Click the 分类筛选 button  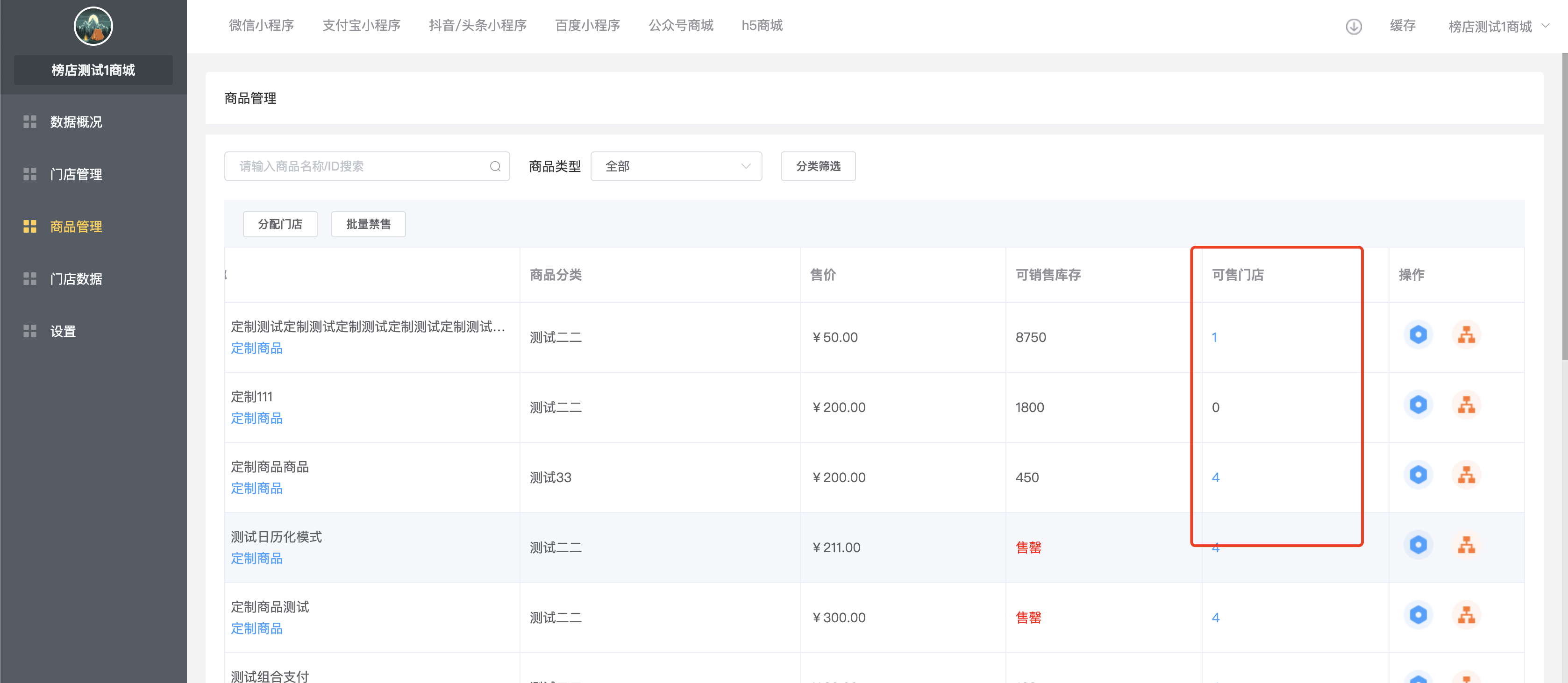[818, 166]
